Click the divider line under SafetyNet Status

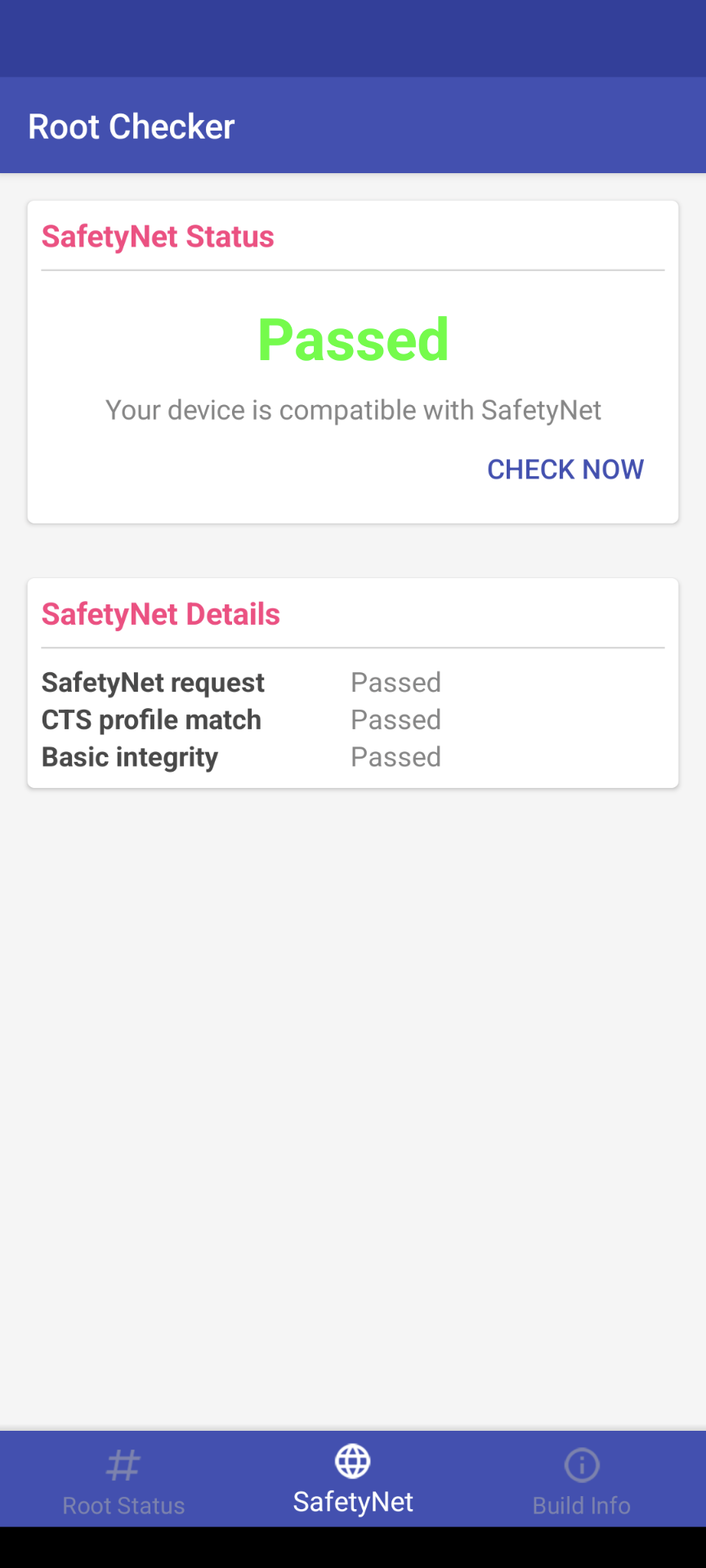coord(353,270)
